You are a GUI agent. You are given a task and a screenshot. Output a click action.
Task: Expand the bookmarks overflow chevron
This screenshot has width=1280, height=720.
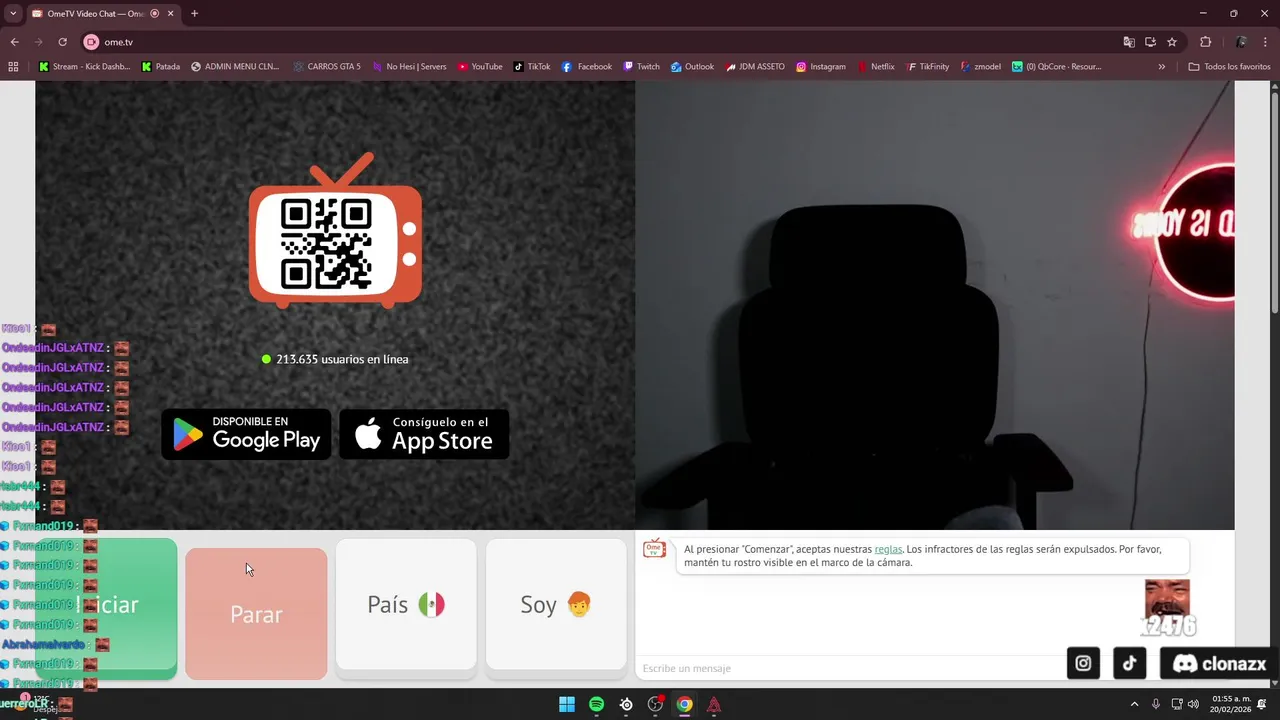point(1162,67)
